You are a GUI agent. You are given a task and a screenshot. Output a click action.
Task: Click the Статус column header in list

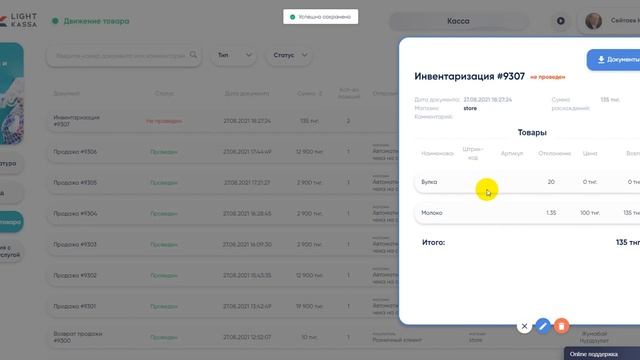(x=164, y=93)
